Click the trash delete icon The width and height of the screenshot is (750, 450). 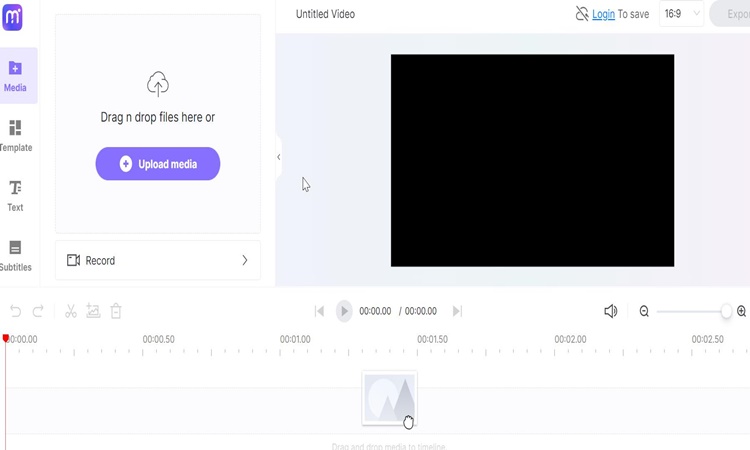116,311
